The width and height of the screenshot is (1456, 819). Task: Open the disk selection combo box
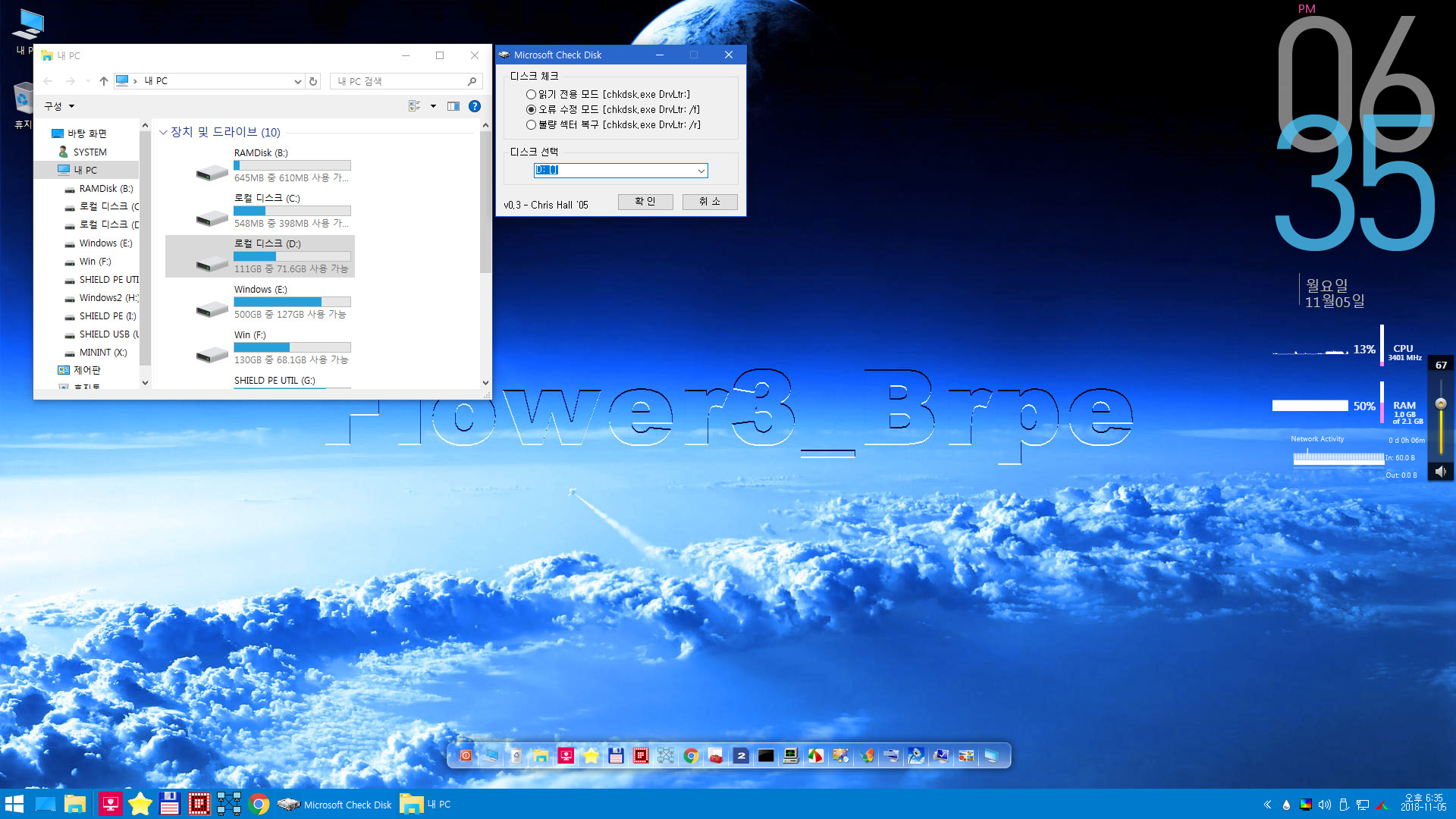[x=620, y=171]
